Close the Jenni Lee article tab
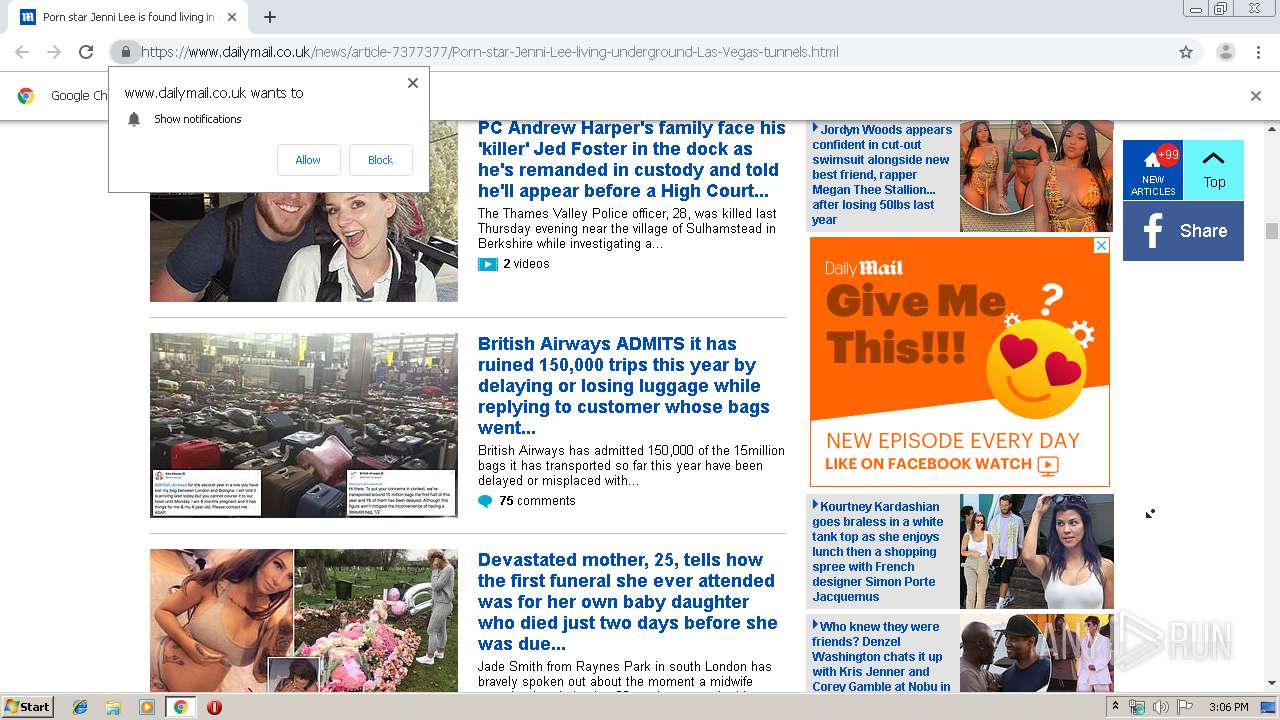 (x=232, y=17)
